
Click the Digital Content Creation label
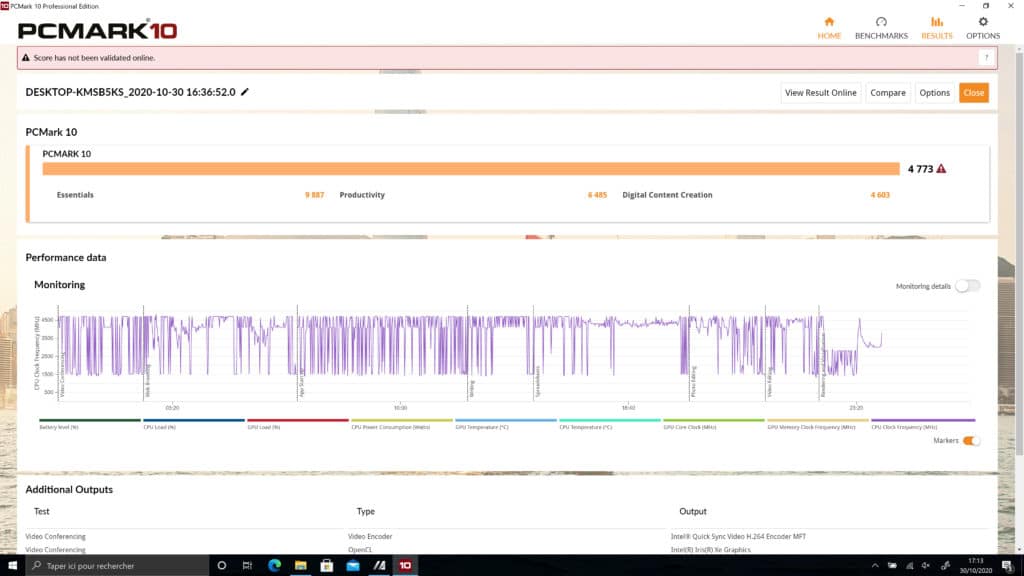pos(667,195)
